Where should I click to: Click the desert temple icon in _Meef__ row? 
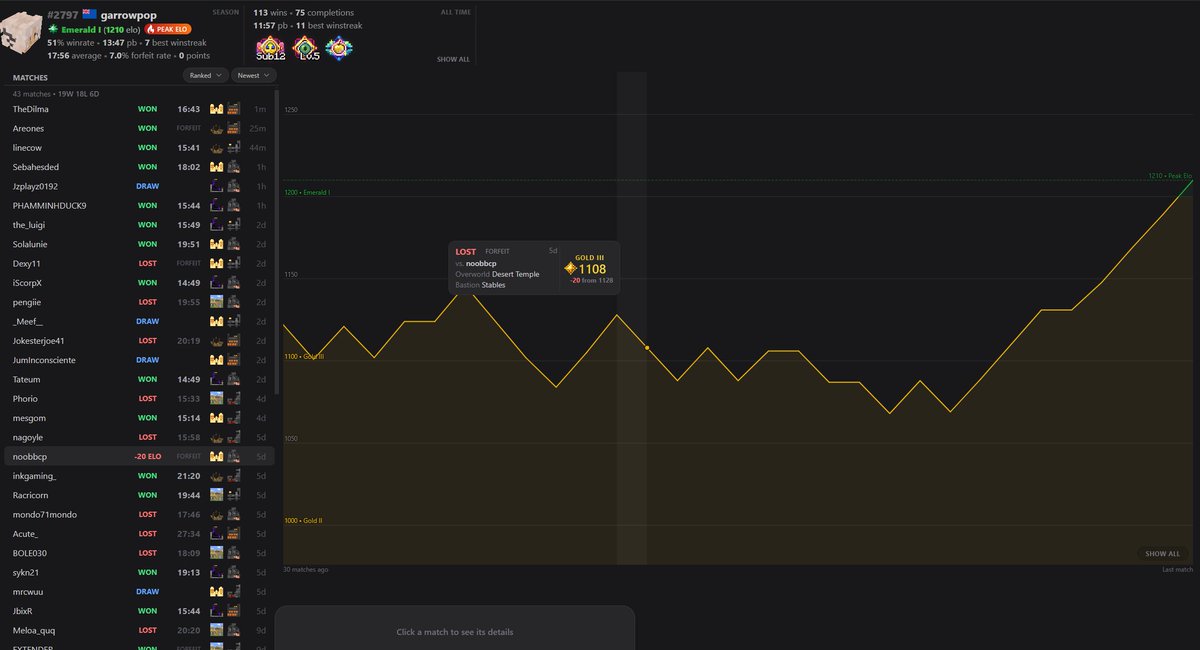click(216, 321)
